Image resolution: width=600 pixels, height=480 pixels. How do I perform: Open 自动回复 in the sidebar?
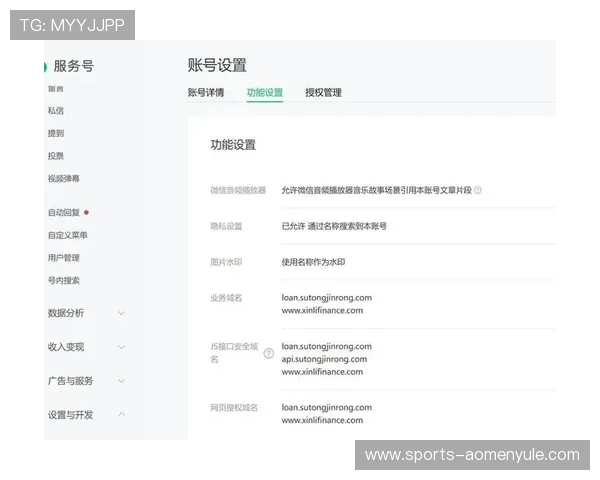64,212
